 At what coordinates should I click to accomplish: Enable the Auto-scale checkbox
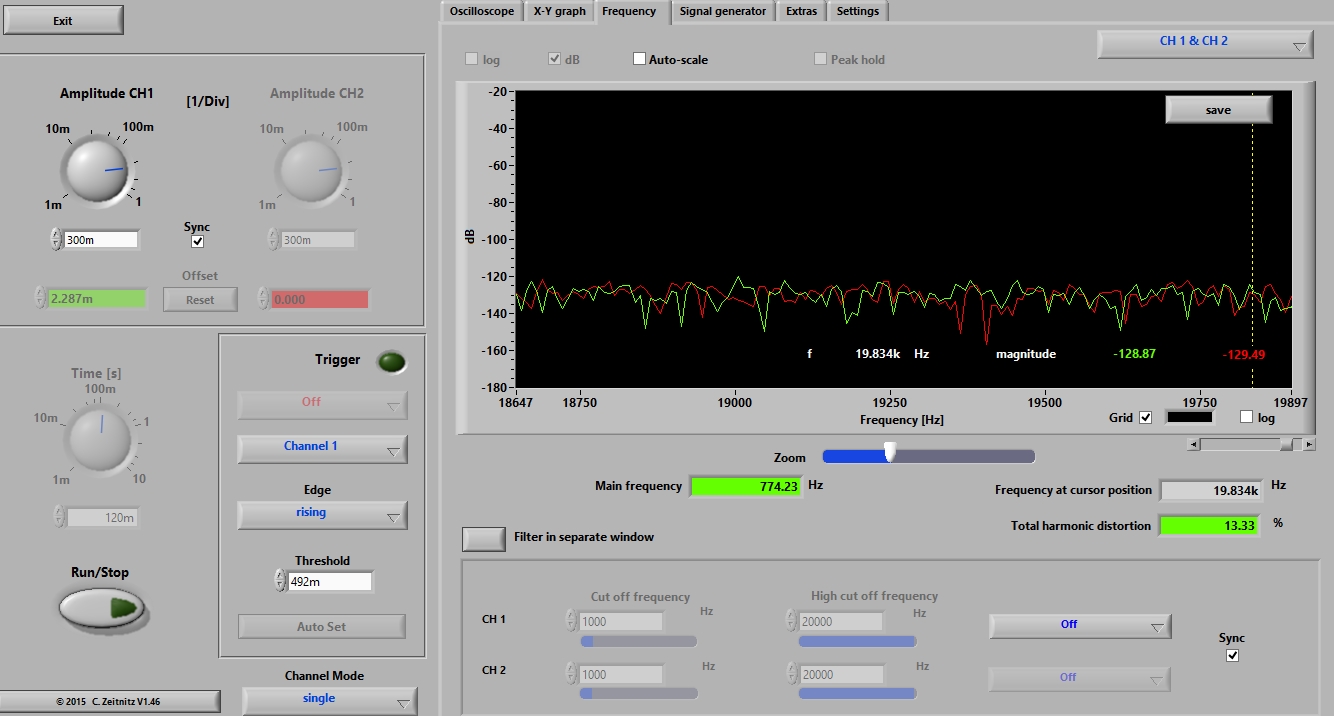[640, 60]
